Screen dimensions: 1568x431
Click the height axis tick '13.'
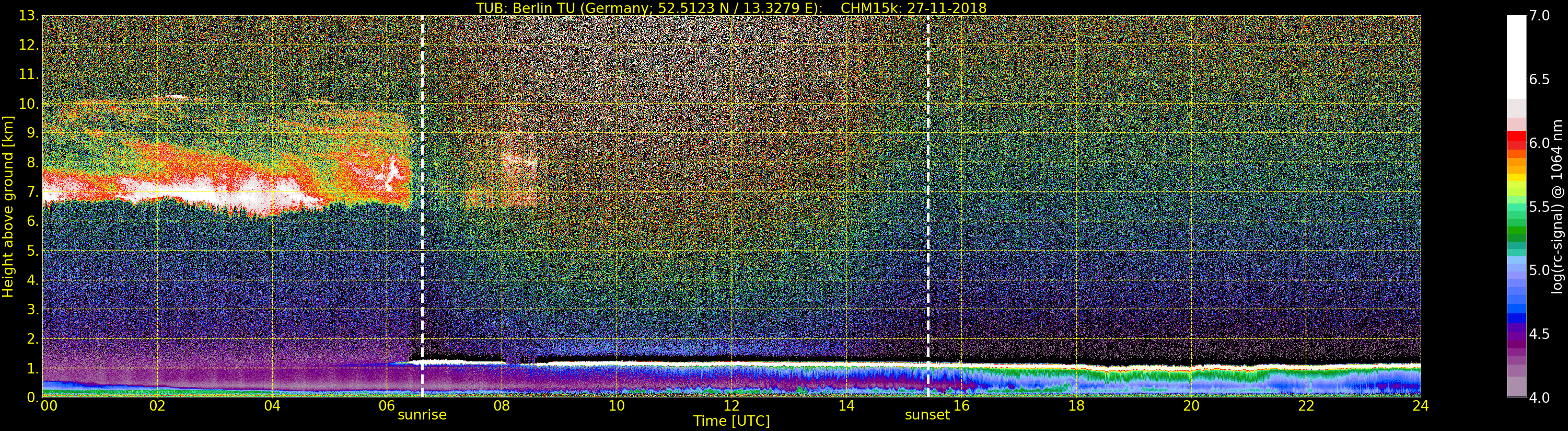tap(29, 16)
